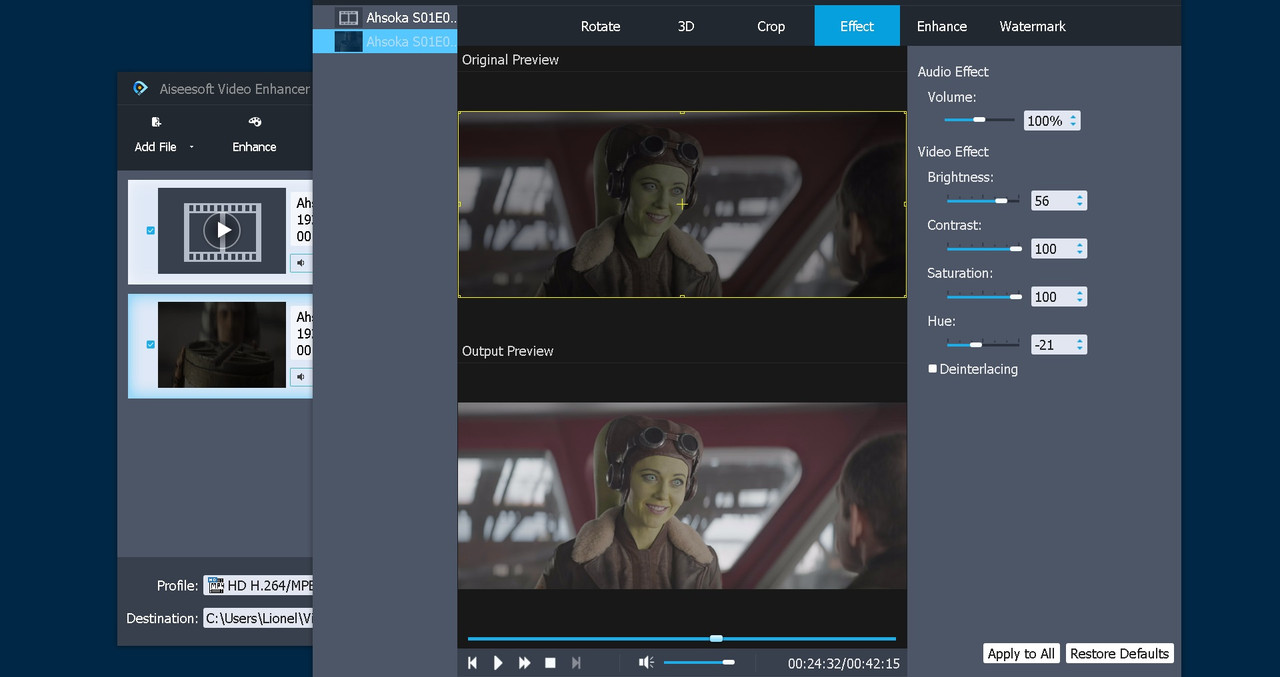This screenshot has height=677, width=1280.
Task: Click the Hue slider
Action: pos(983,345)
